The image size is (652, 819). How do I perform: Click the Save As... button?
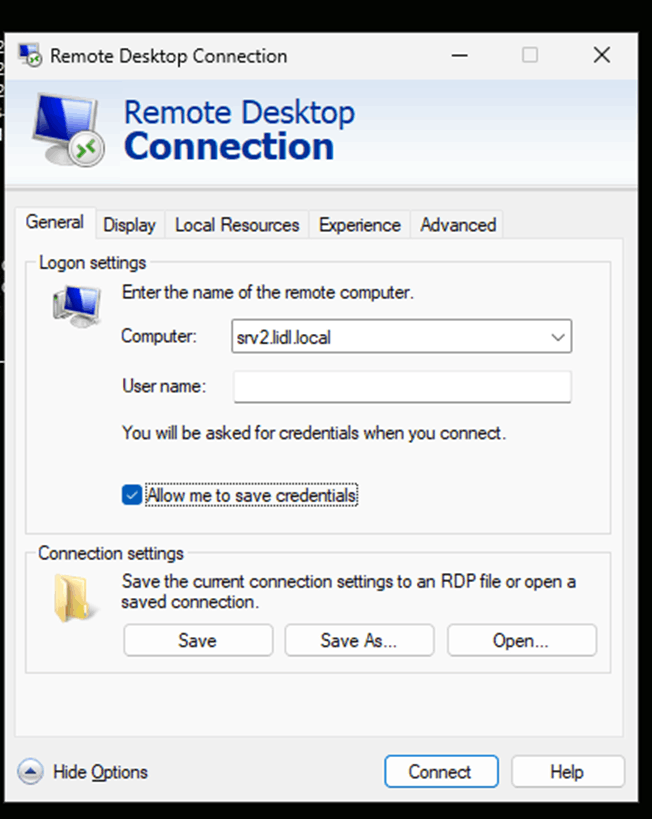point(359,640)
